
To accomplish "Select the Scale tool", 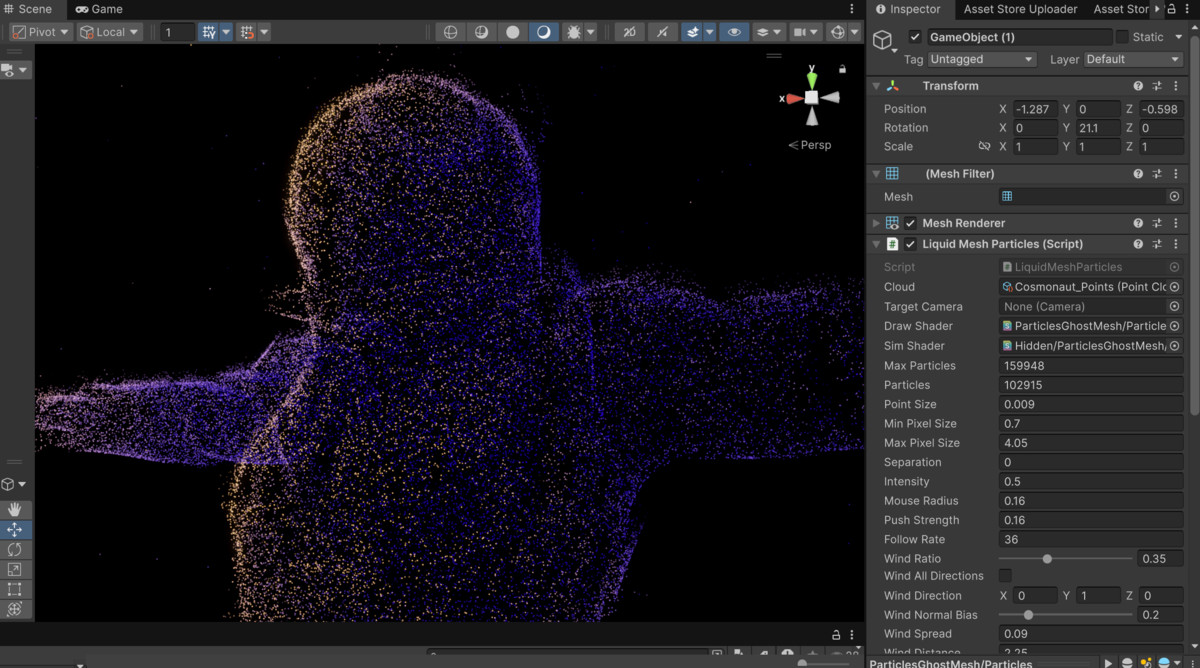I will (15, 570).
